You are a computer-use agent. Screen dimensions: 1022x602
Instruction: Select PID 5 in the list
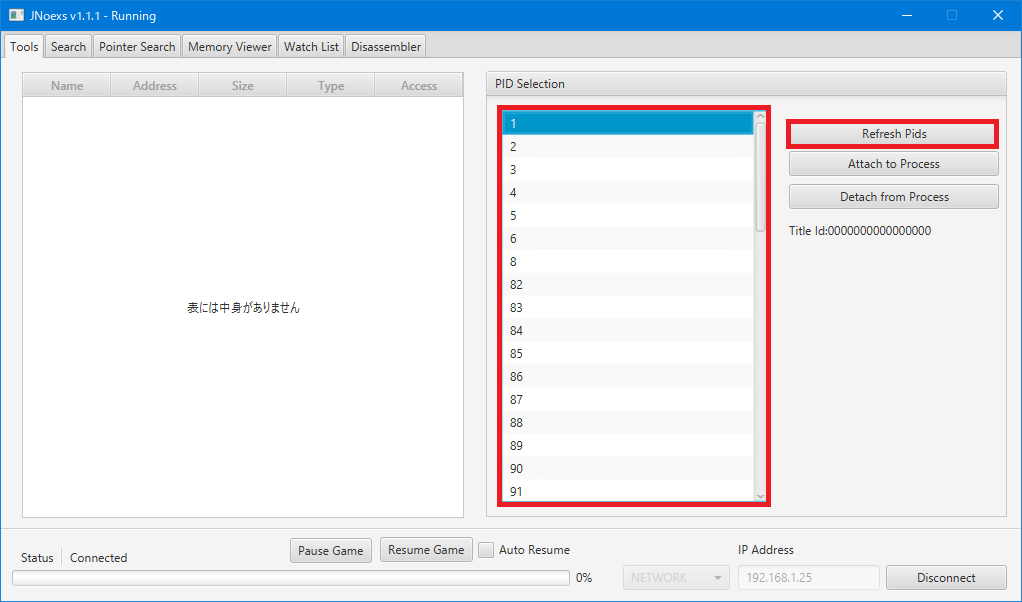pos(628,216)
